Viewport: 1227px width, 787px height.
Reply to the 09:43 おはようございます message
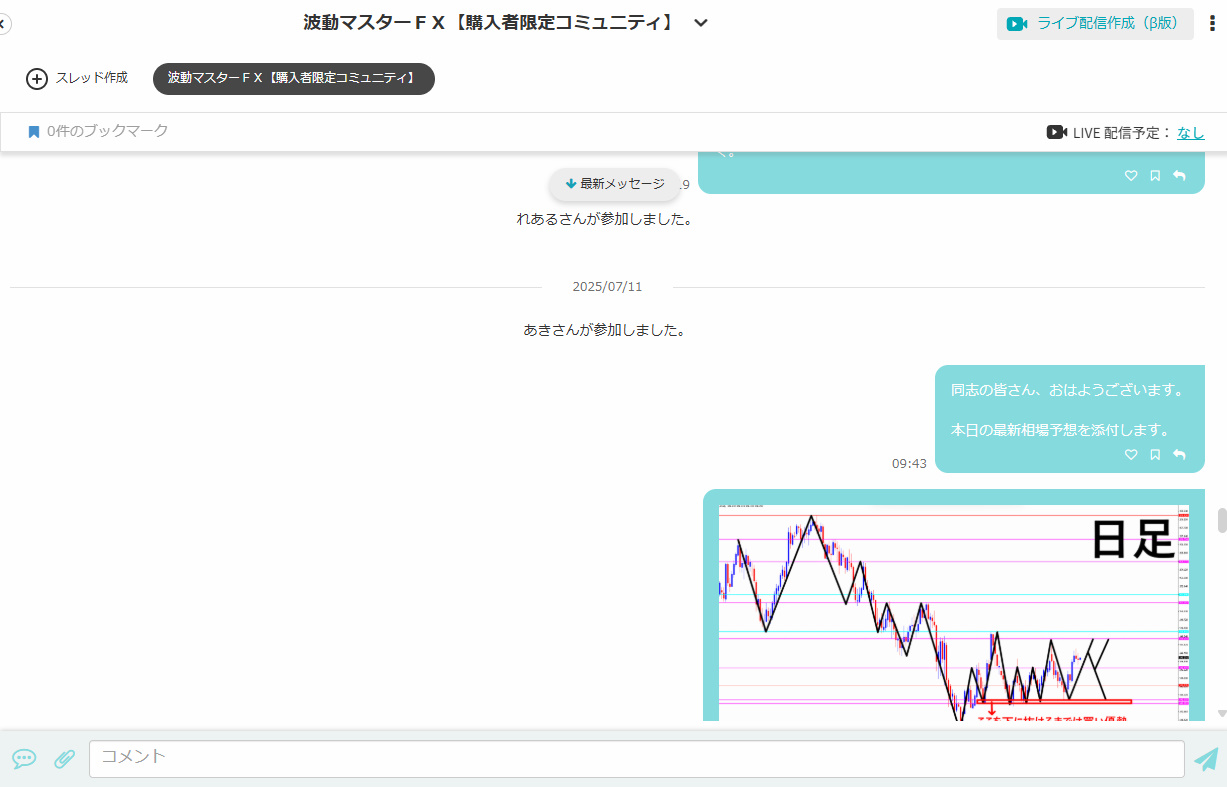coord(1179,454)
